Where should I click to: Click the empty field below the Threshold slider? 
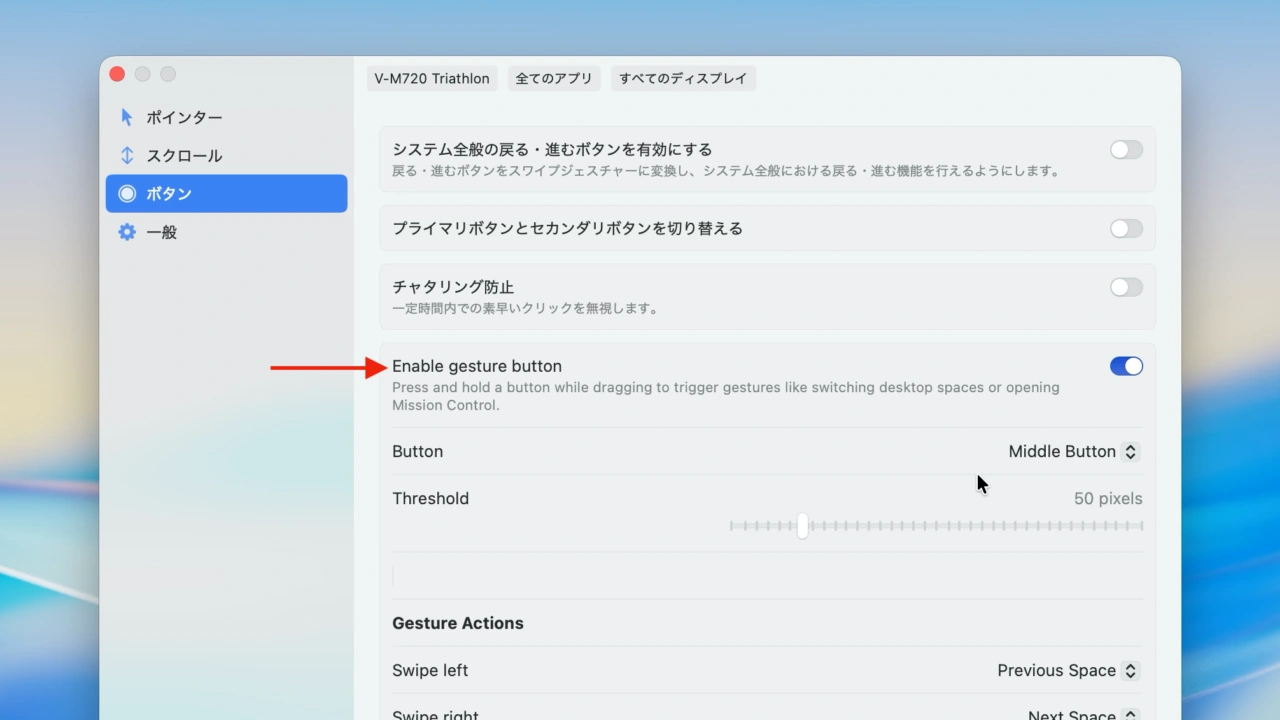(767, 573)
